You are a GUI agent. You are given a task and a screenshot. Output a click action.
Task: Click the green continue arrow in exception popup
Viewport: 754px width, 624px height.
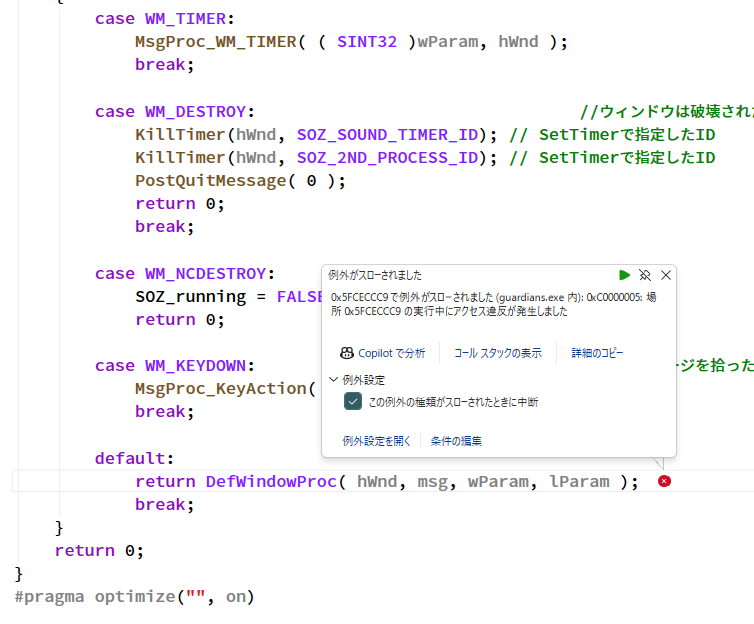(624, 275)
